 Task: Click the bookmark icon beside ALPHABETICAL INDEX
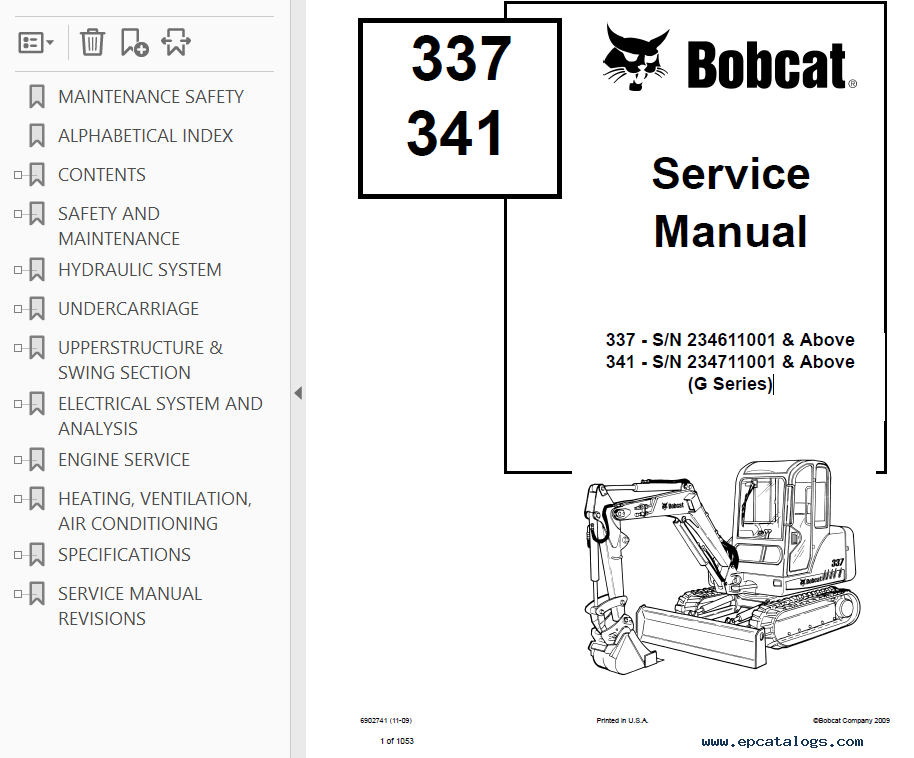(x=37, y=136)
